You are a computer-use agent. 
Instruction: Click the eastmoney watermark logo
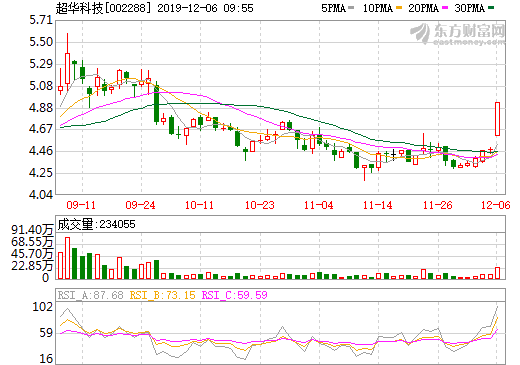[457, 34]
